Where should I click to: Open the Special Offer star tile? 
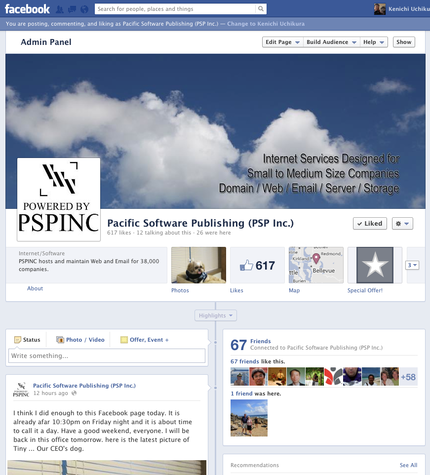(x=375, y=265)
